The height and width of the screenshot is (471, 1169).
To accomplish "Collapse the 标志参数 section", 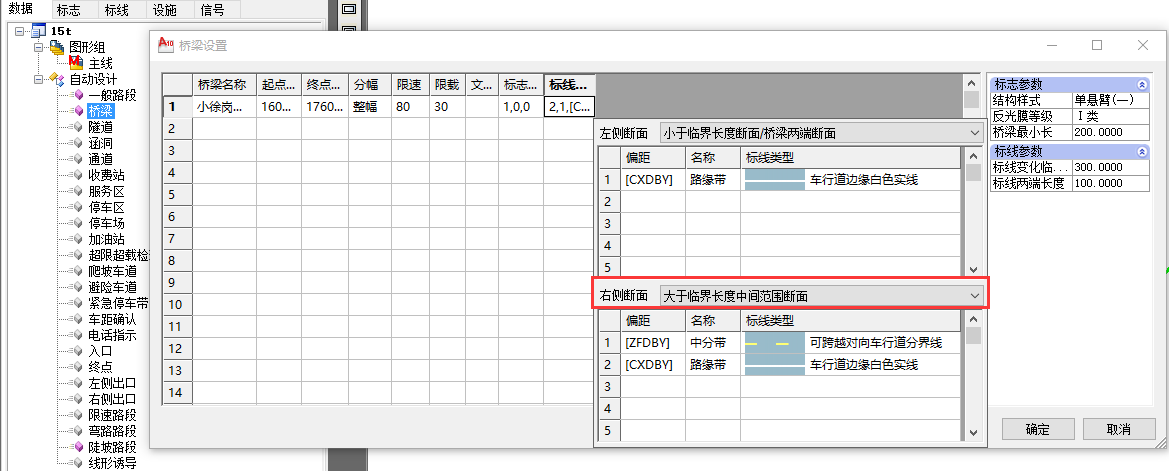I will [x=1142, y=85].
